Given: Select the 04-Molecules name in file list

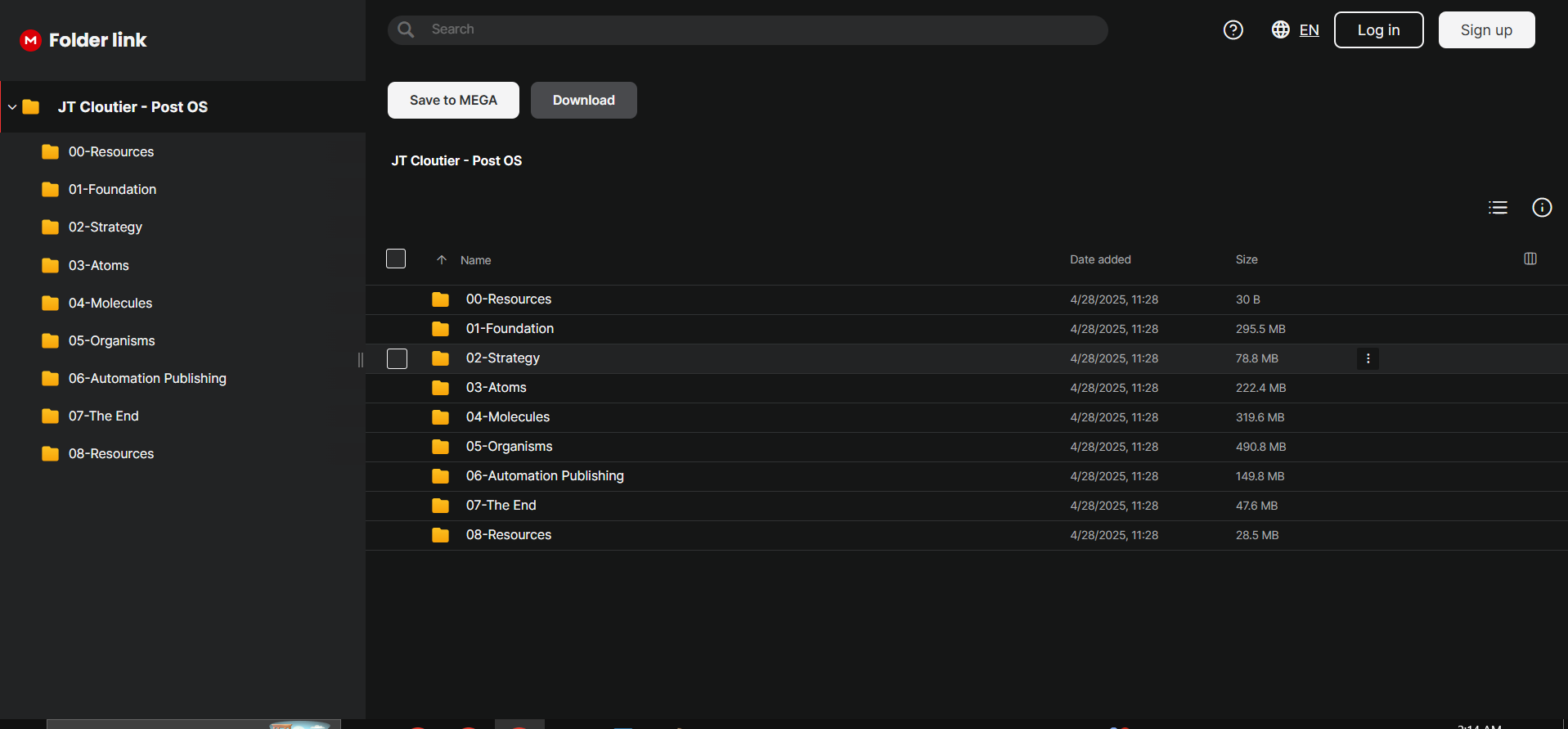Looking at the screenshot, I should pos(508,417).
